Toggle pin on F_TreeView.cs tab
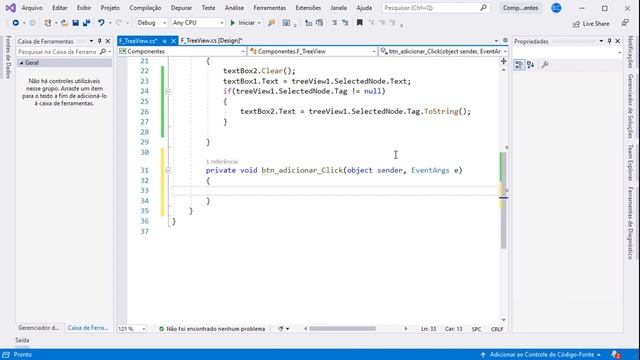Image resolution: width=640 pixels, height=360 pixels. [x=164, y=41]
